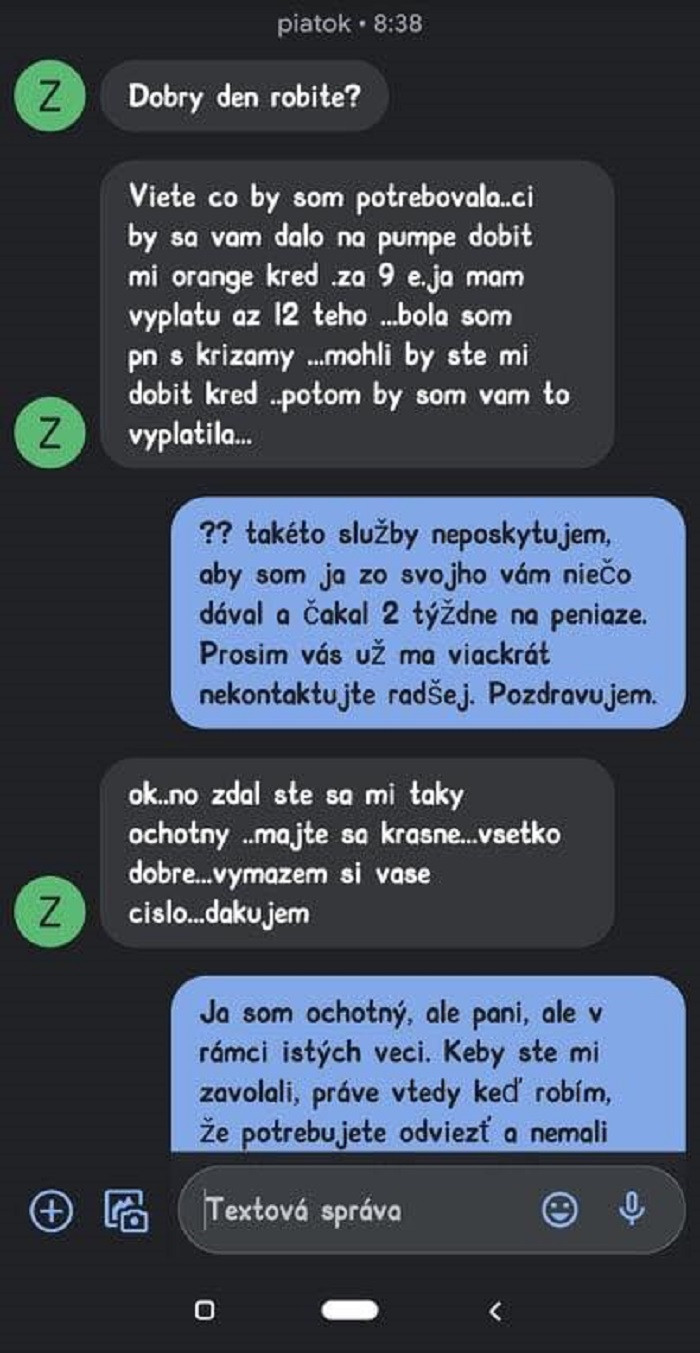The width and height of the screenshot is (700, 1353).
Task: Tap the Android recent apps square
Action: (x=204, y=1310)
